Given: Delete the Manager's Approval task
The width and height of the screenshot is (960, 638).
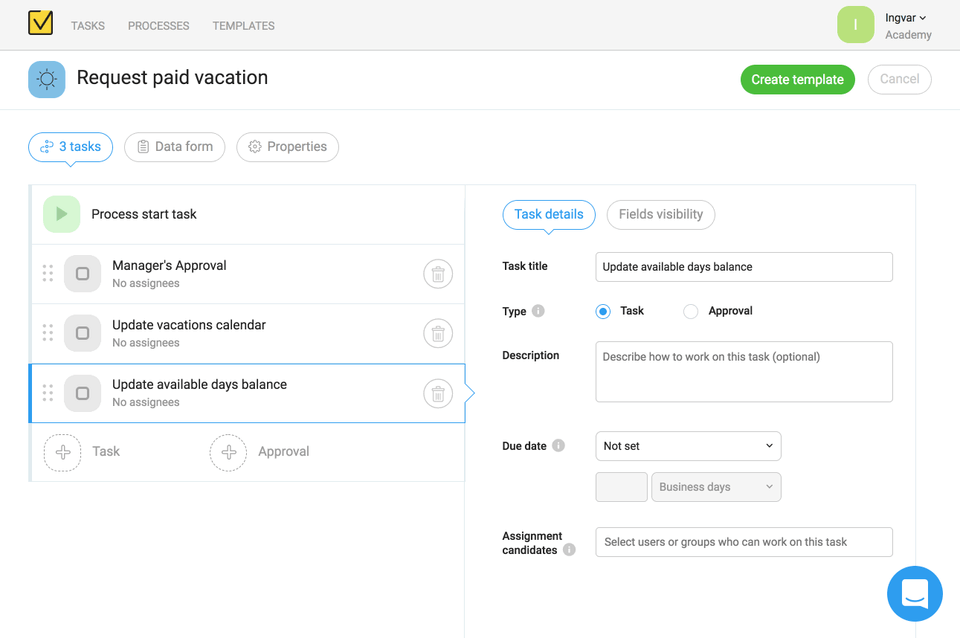Looking at the screenshot, I should coord(437,274).
